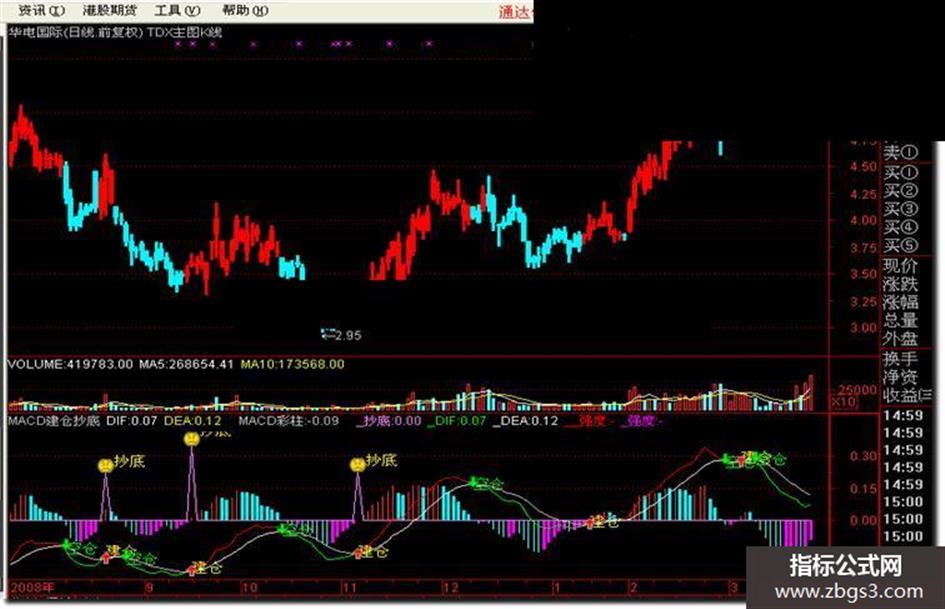This screenshot has height=609, width=945.
Task: Click the 收益 field label
Action: pyautogui.click(x=900, y=396)
